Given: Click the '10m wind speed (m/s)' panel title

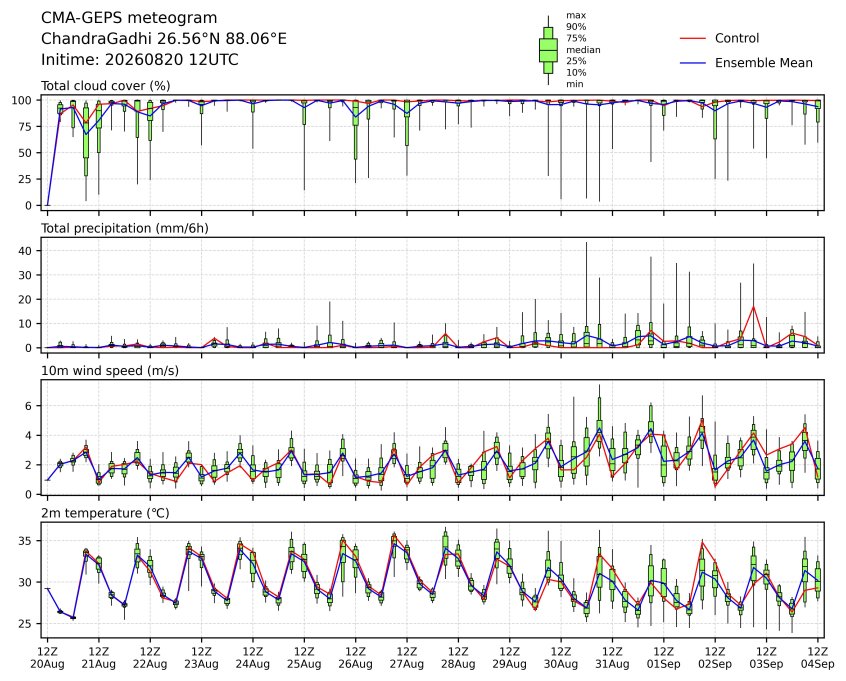Looking at the screenshot, I should 110,371.
